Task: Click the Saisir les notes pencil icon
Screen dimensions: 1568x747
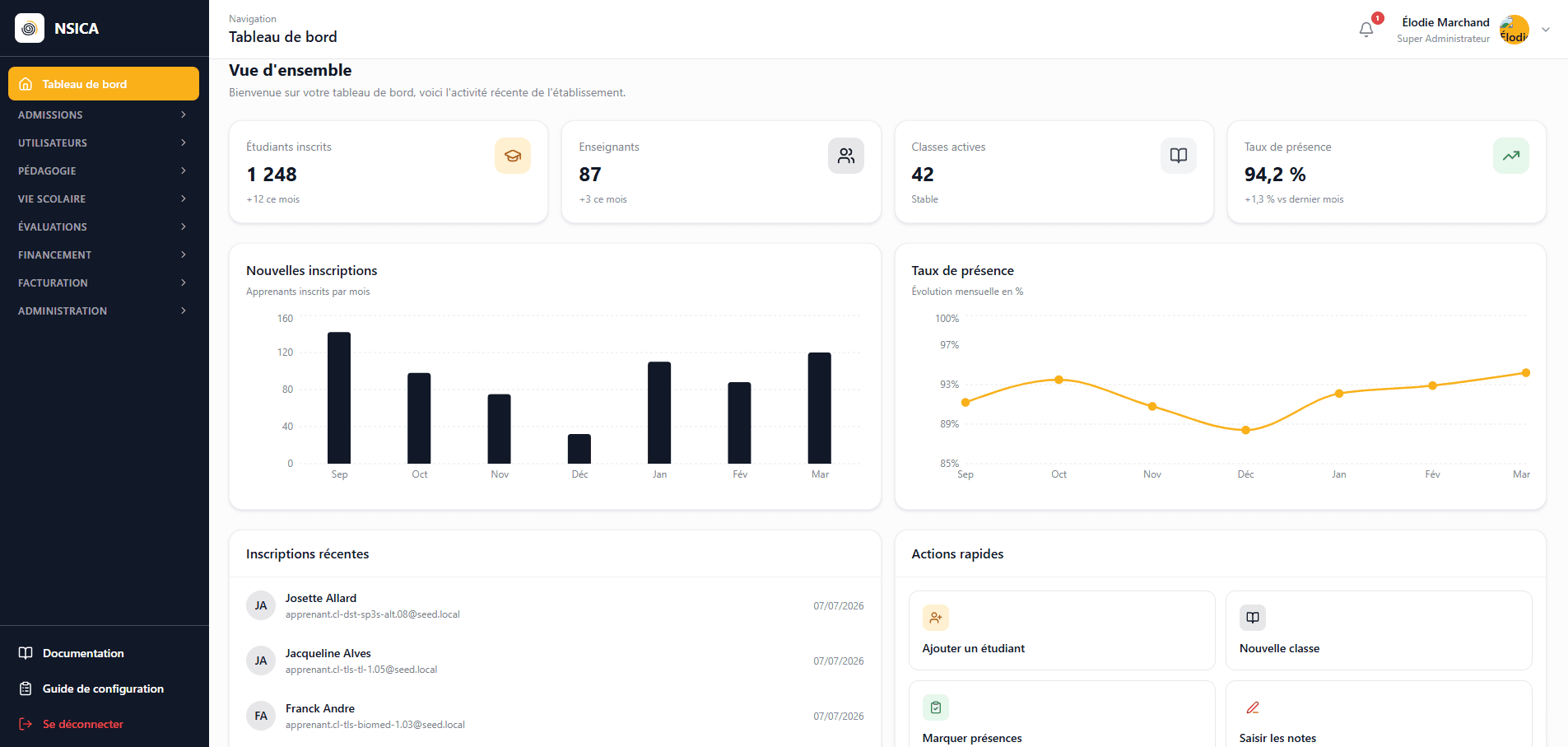Action: (x=1253, y=707)
